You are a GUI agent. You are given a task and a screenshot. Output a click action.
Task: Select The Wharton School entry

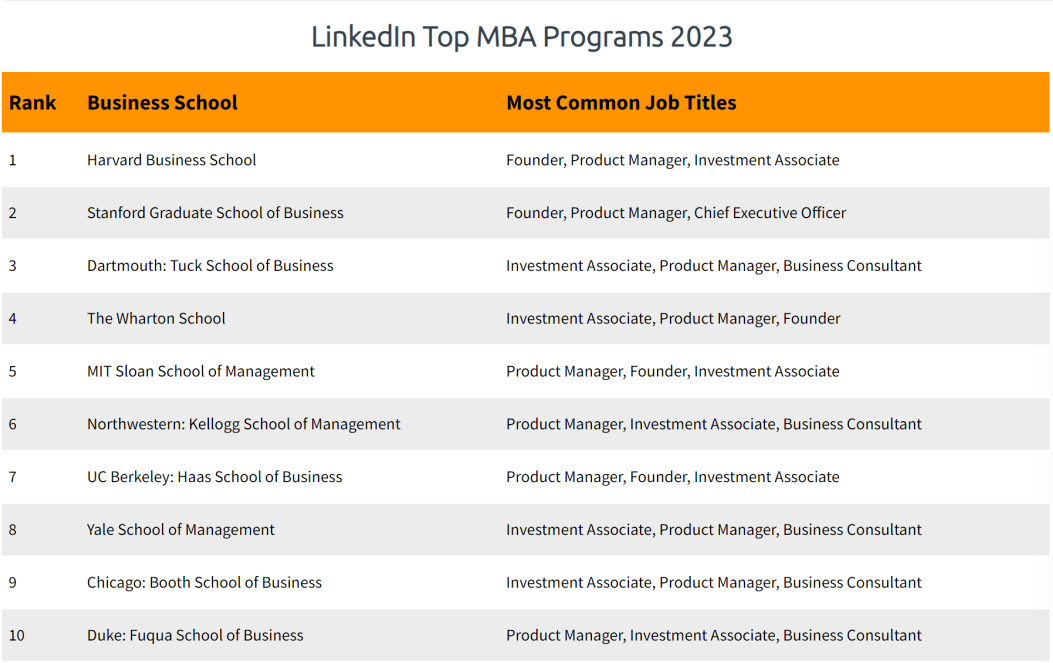point(156,319)
